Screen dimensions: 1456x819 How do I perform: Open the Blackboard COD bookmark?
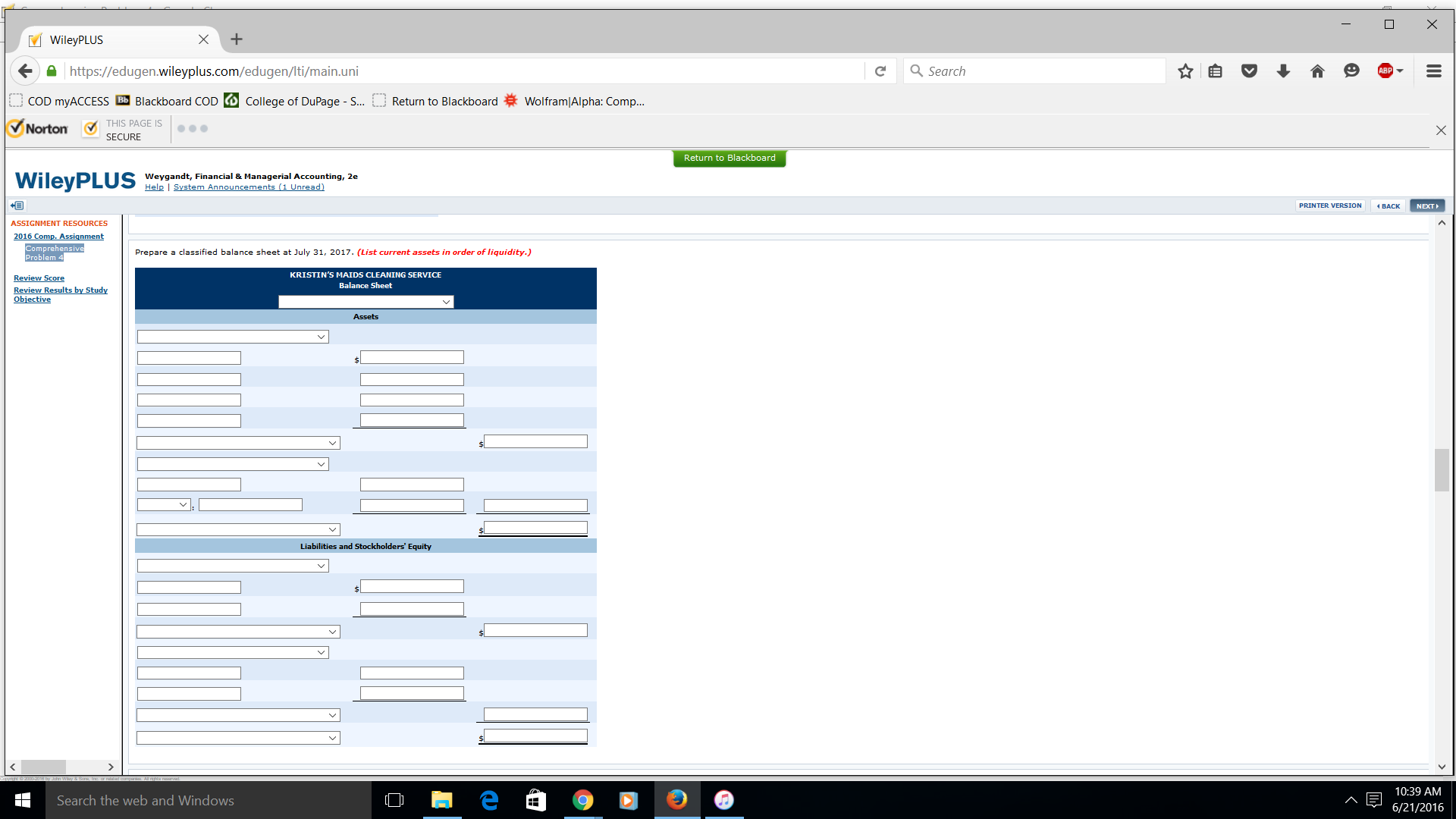167,101
